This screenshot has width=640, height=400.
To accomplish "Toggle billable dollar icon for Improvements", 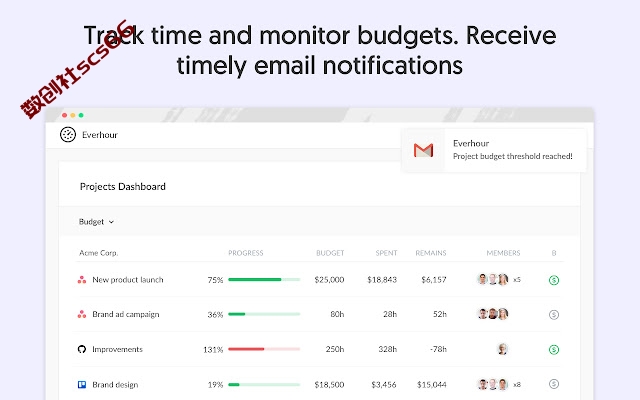I will 554,349.
